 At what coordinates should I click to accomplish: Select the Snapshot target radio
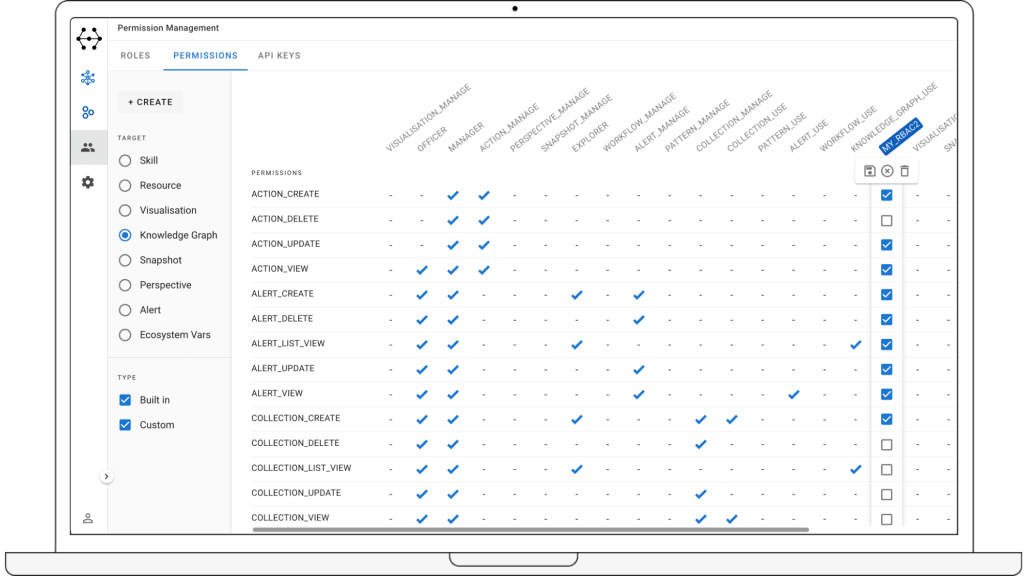point(125,260)
